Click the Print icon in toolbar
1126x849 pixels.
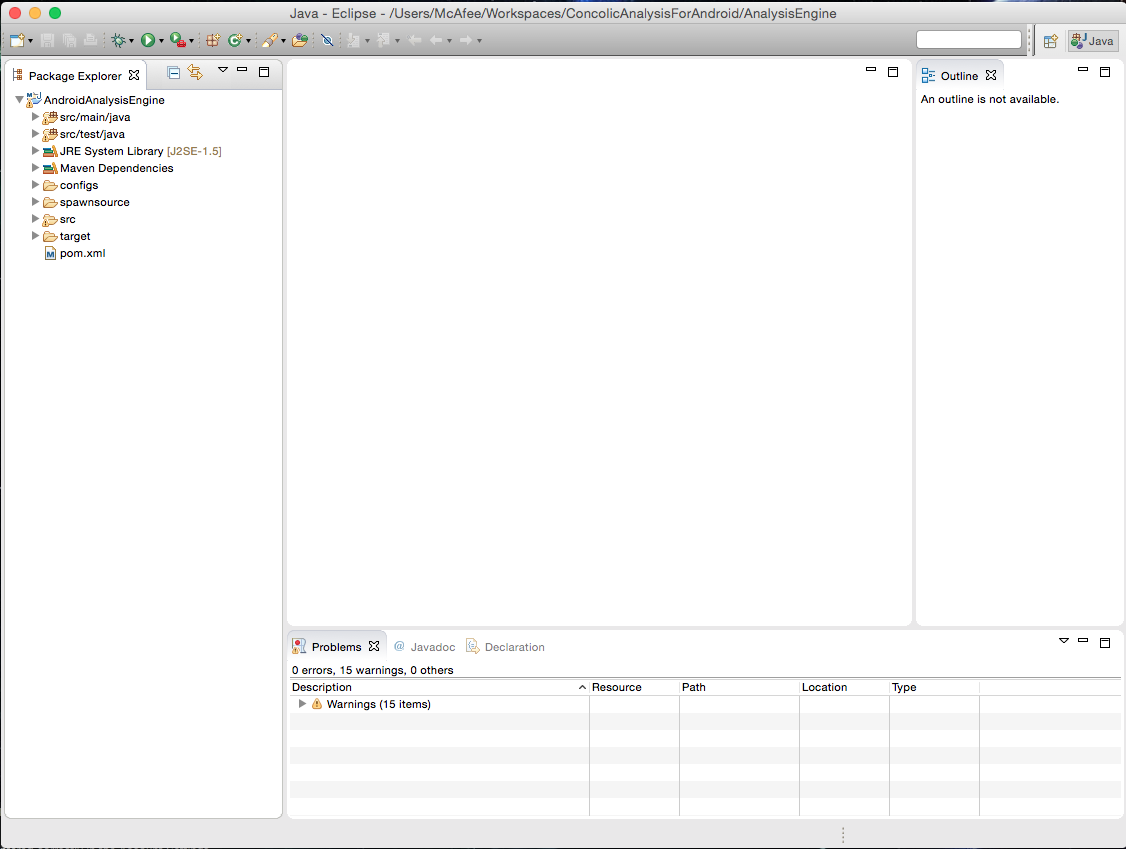(90, 40)
